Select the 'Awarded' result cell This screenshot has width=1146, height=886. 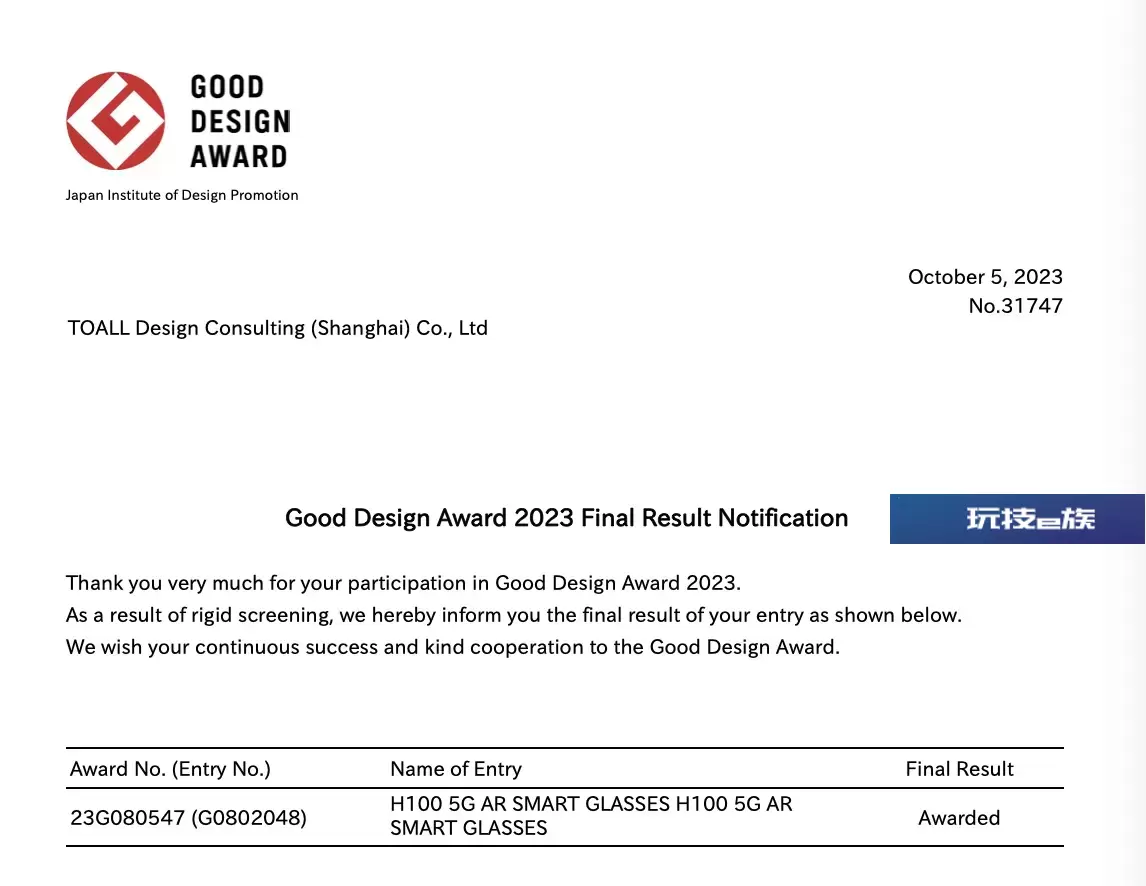coord(958,818)
